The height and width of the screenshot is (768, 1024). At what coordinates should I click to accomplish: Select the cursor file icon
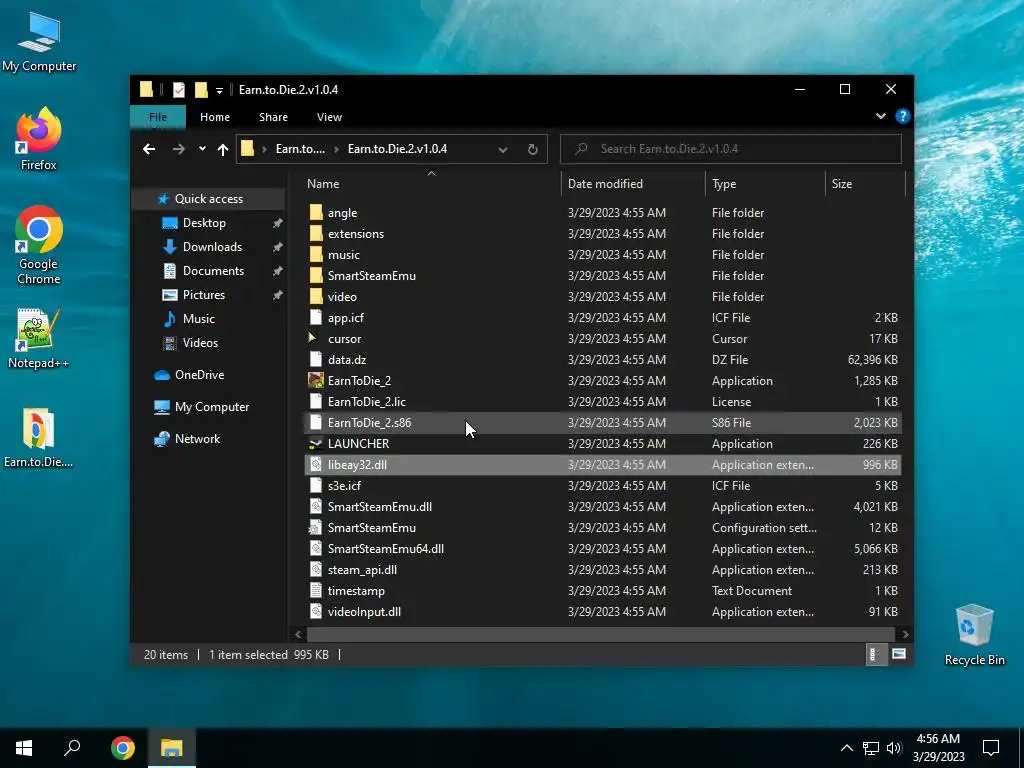313,338
